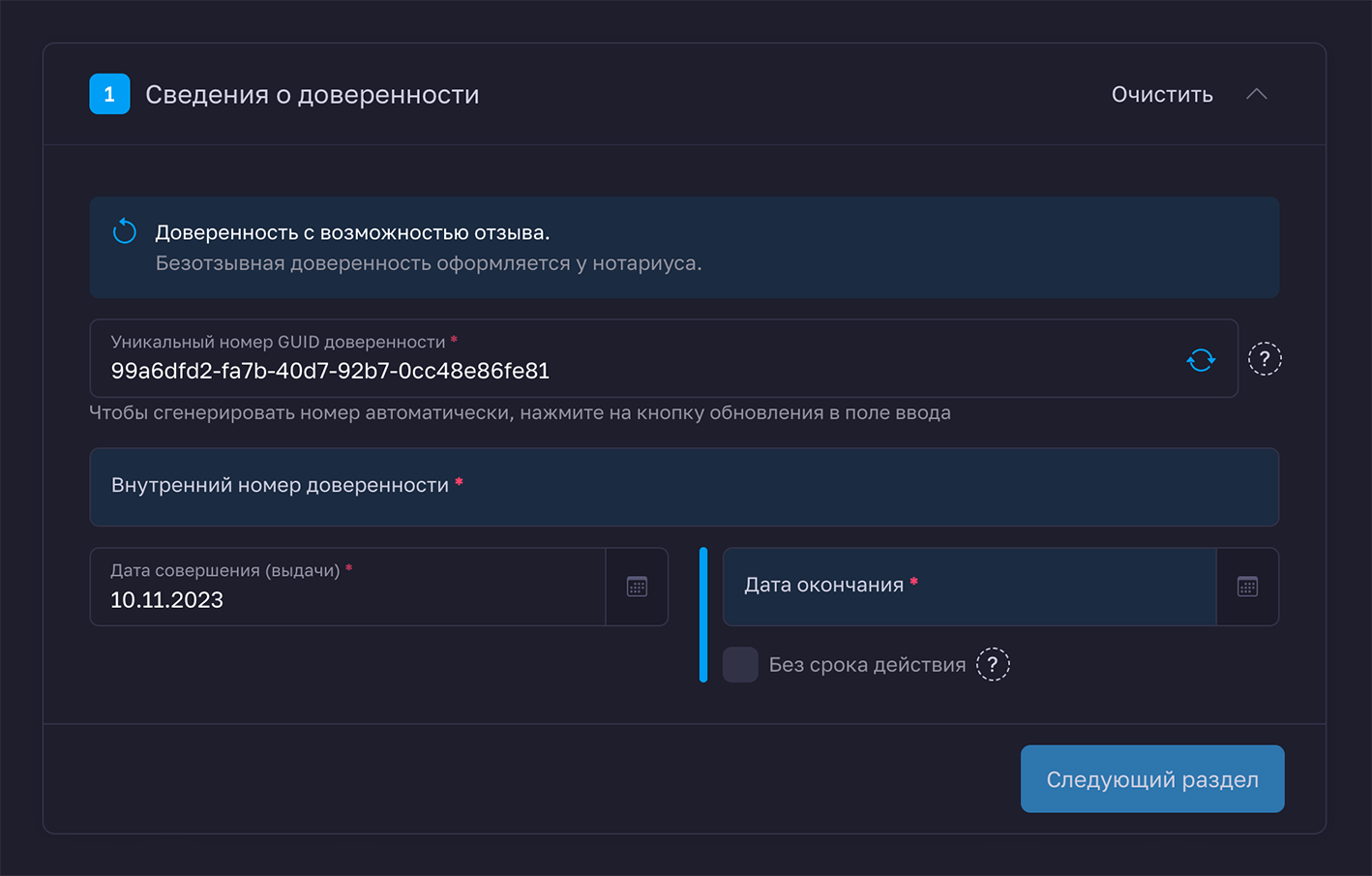Viewport: 1372px width, 876px height.
Task: Focus the Уникальный номер GUID доверенности field
Action: pos(664,358)
